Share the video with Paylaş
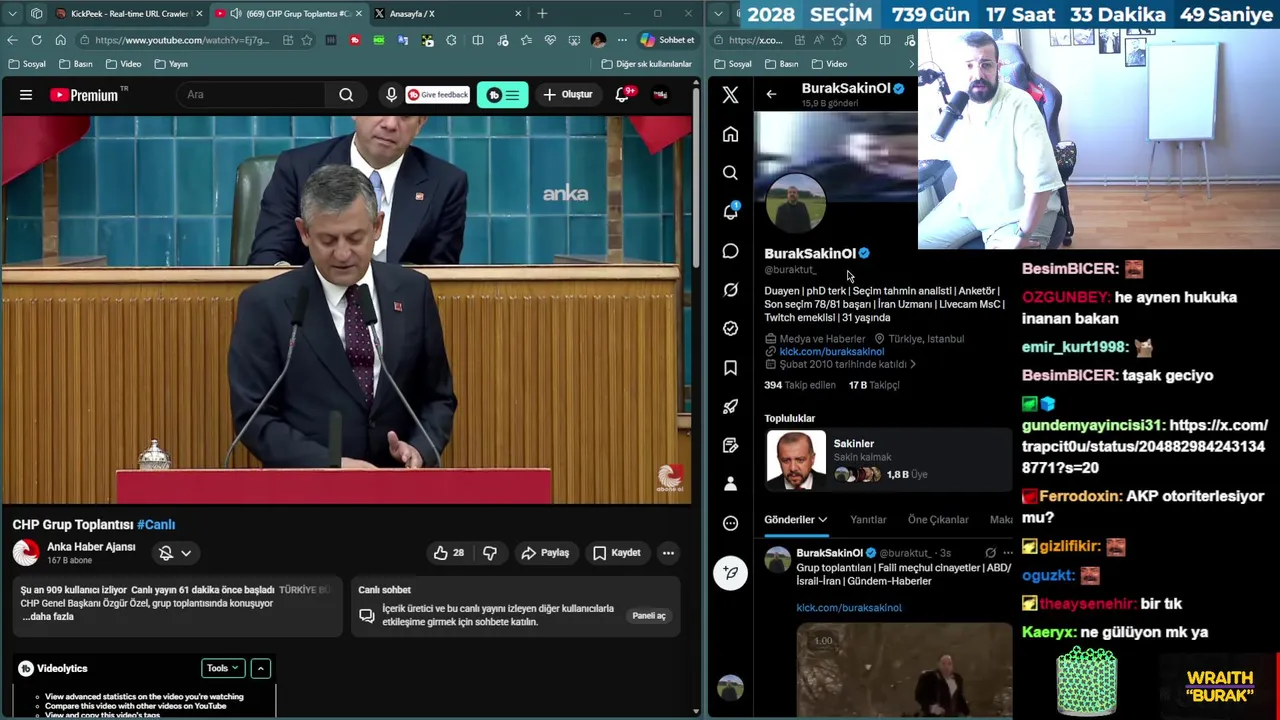Screen dimensions: 1280x720 pos(546,553)
